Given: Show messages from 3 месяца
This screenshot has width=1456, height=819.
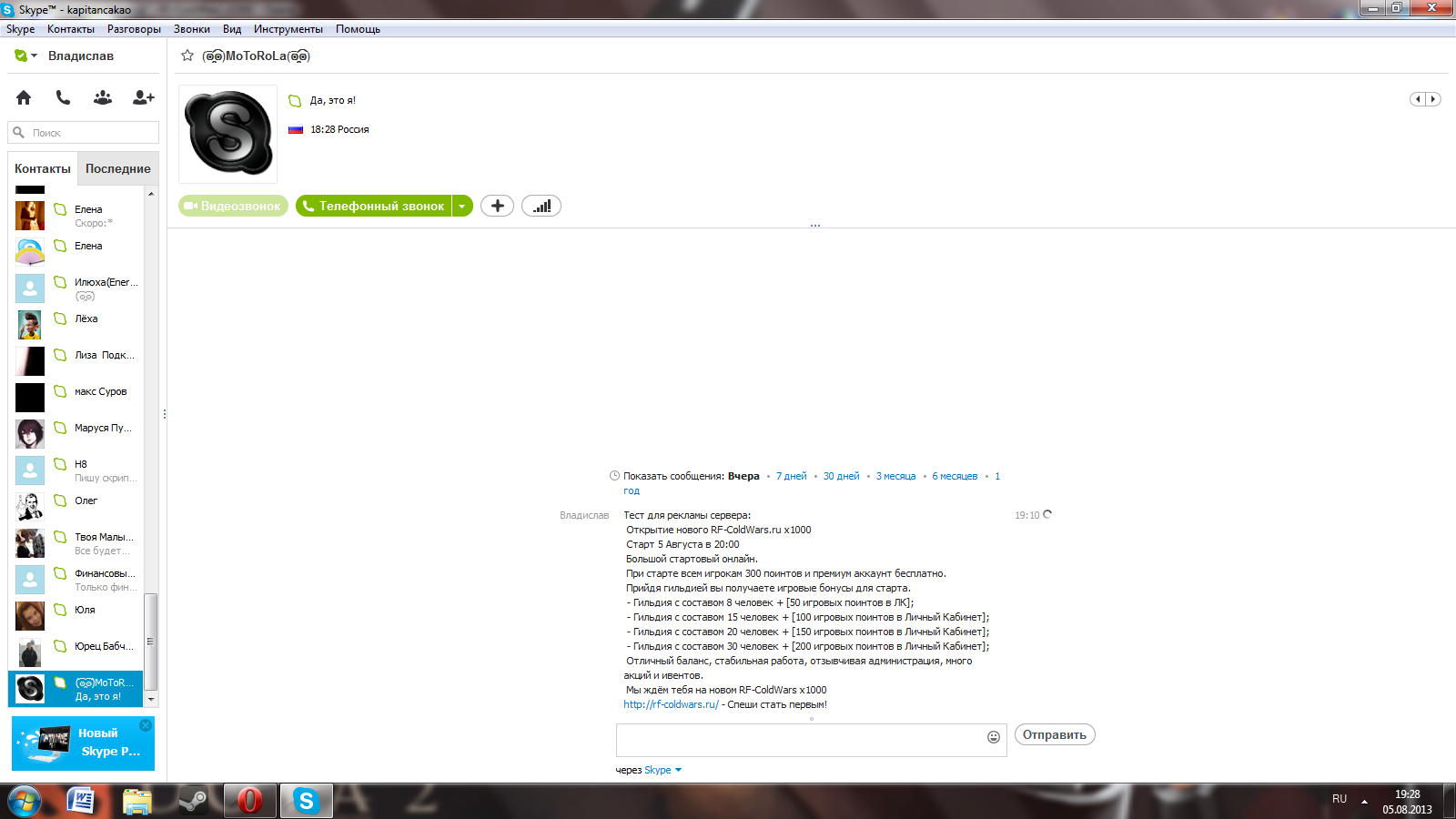Looking at the screenshot, I should click(x=895, y=476).
